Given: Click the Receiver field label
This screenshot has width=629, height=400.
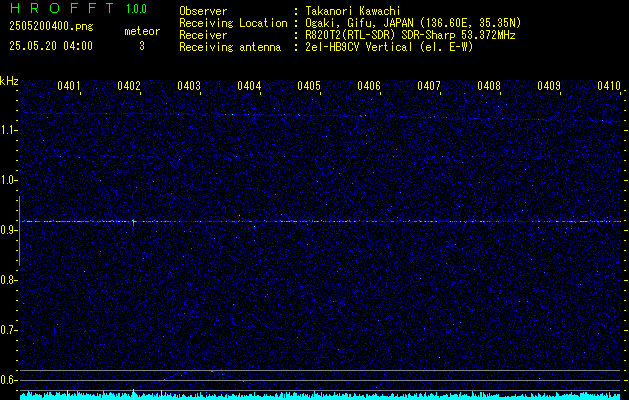Looking at the screenshot, I should (203, 35).
